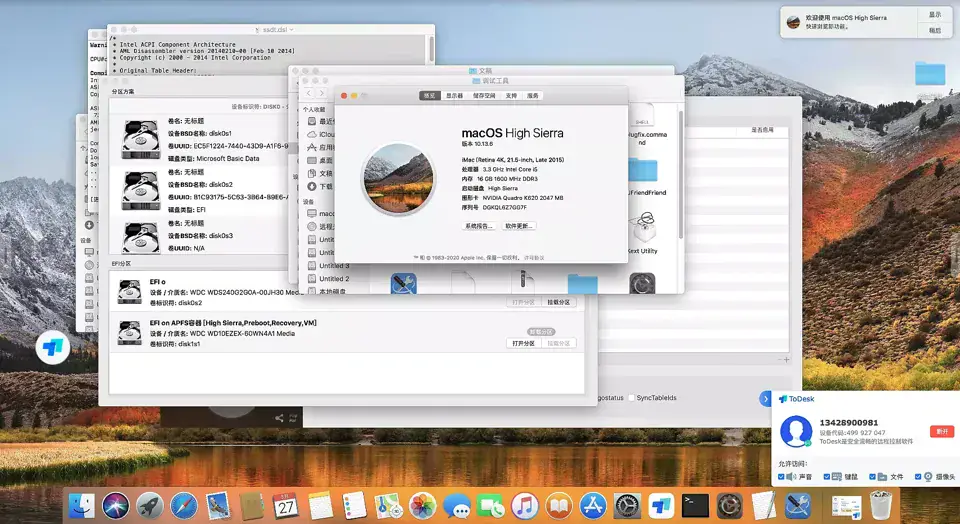960x524 pixels.
Task: Open App Store from the Dock
Action: (x=593, y=506)
